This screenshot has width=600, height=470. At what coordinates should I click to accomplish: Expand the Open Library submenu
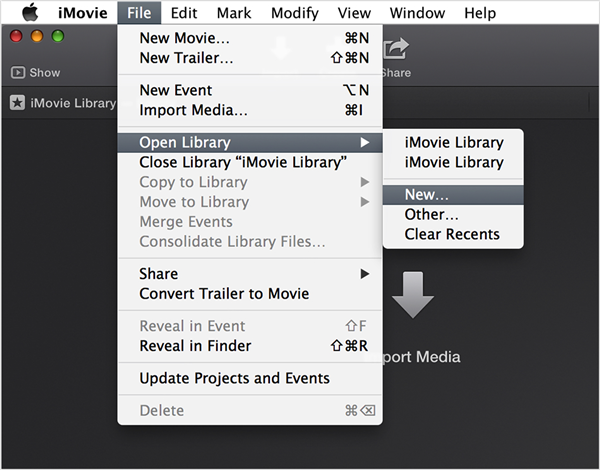coord(250,142)
